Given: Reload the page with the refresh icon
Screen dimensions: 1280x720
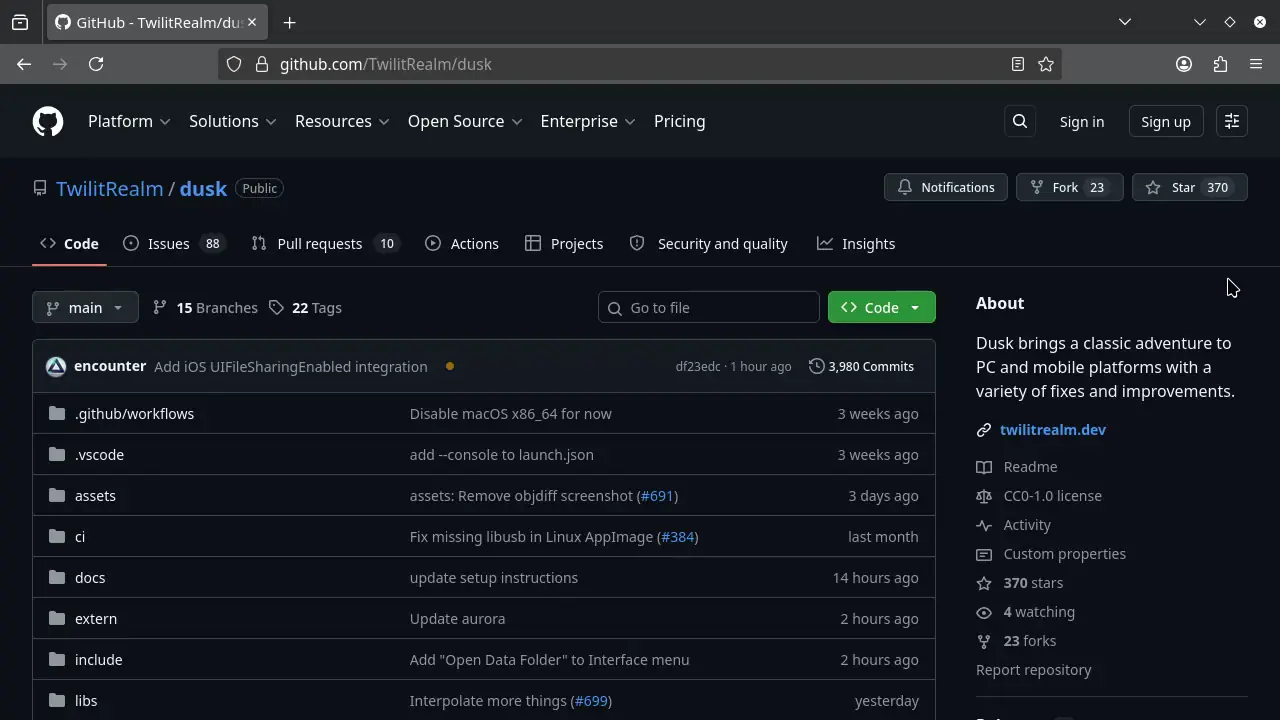Looking at the screenshot, I should pyautogui.click(x=96, y=64).
